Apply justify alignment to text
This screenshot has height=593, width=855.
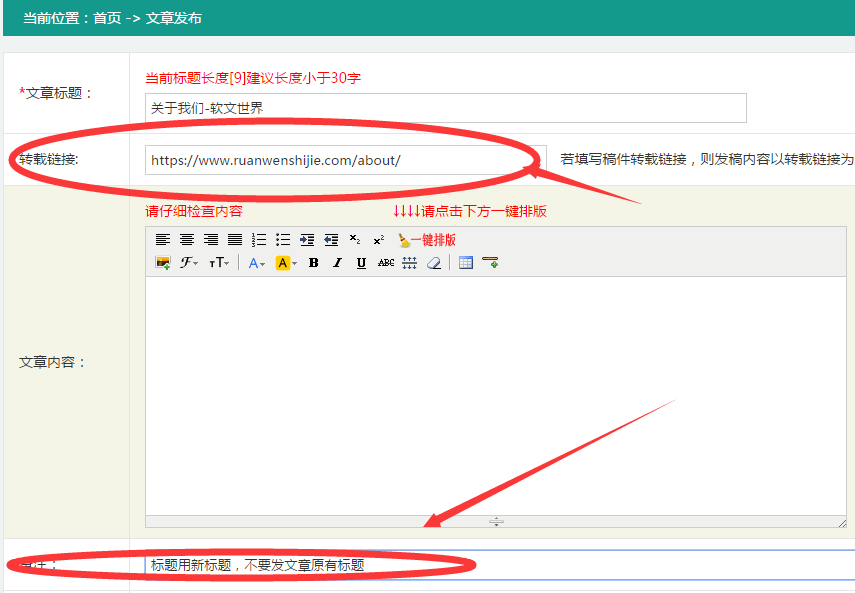pos(235,240)
